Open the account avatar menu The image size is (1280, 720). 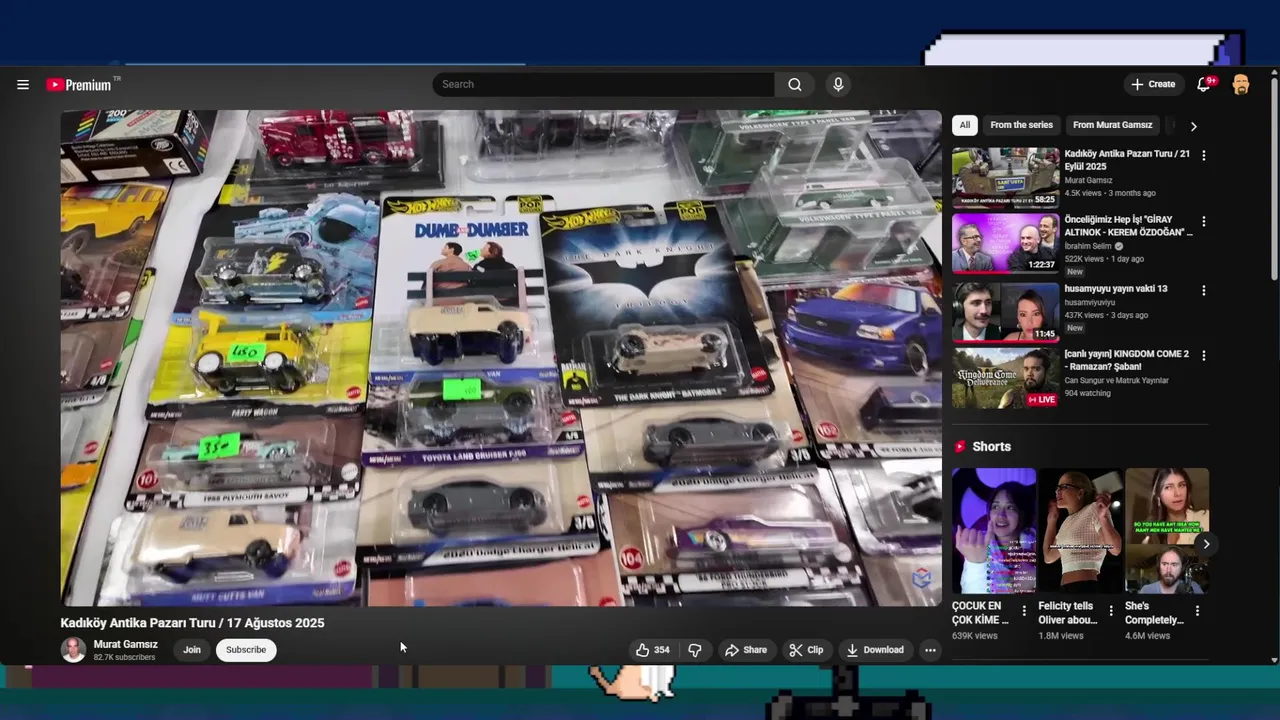click(x=1241, y=85)
